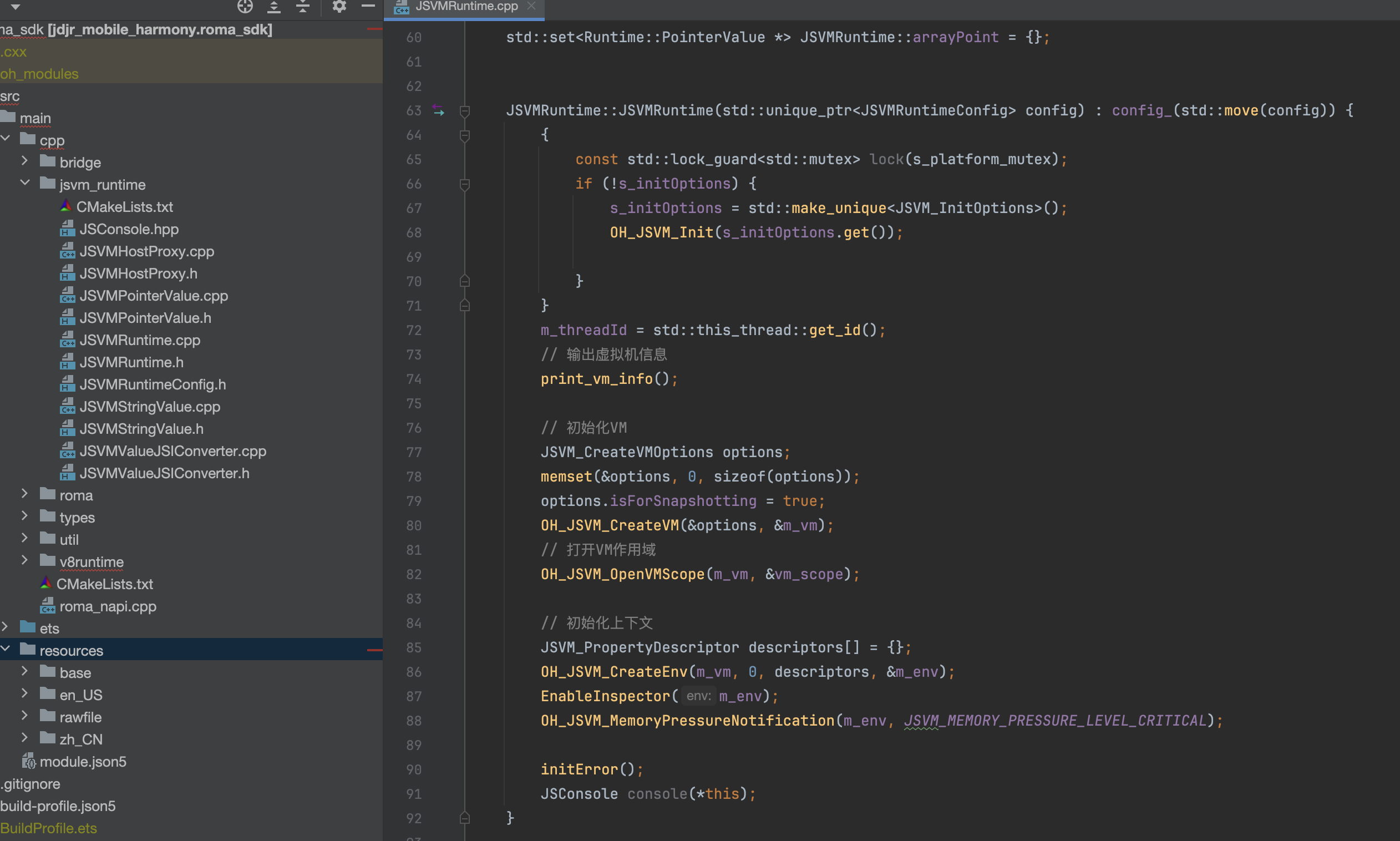This screenshot has height=841, width=1400.
Task: Click the fold end marker at line 71
Action: (465, 306)
